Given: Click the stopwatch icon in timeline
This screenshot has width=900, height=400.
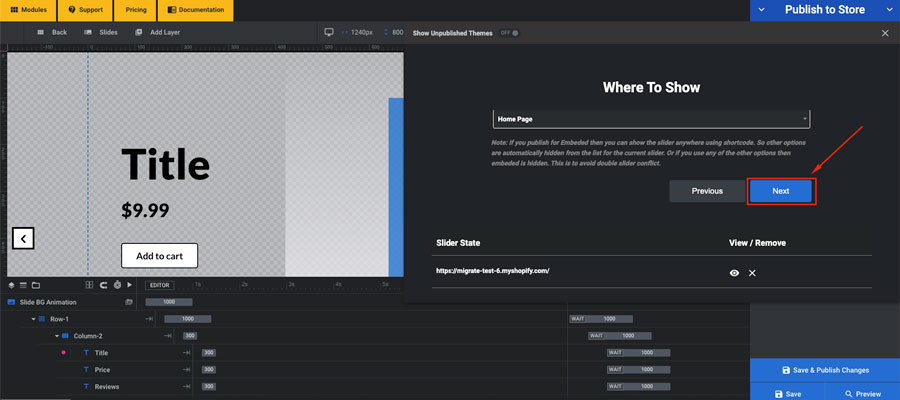Looking at the screenshot, I should pos(117,285).
